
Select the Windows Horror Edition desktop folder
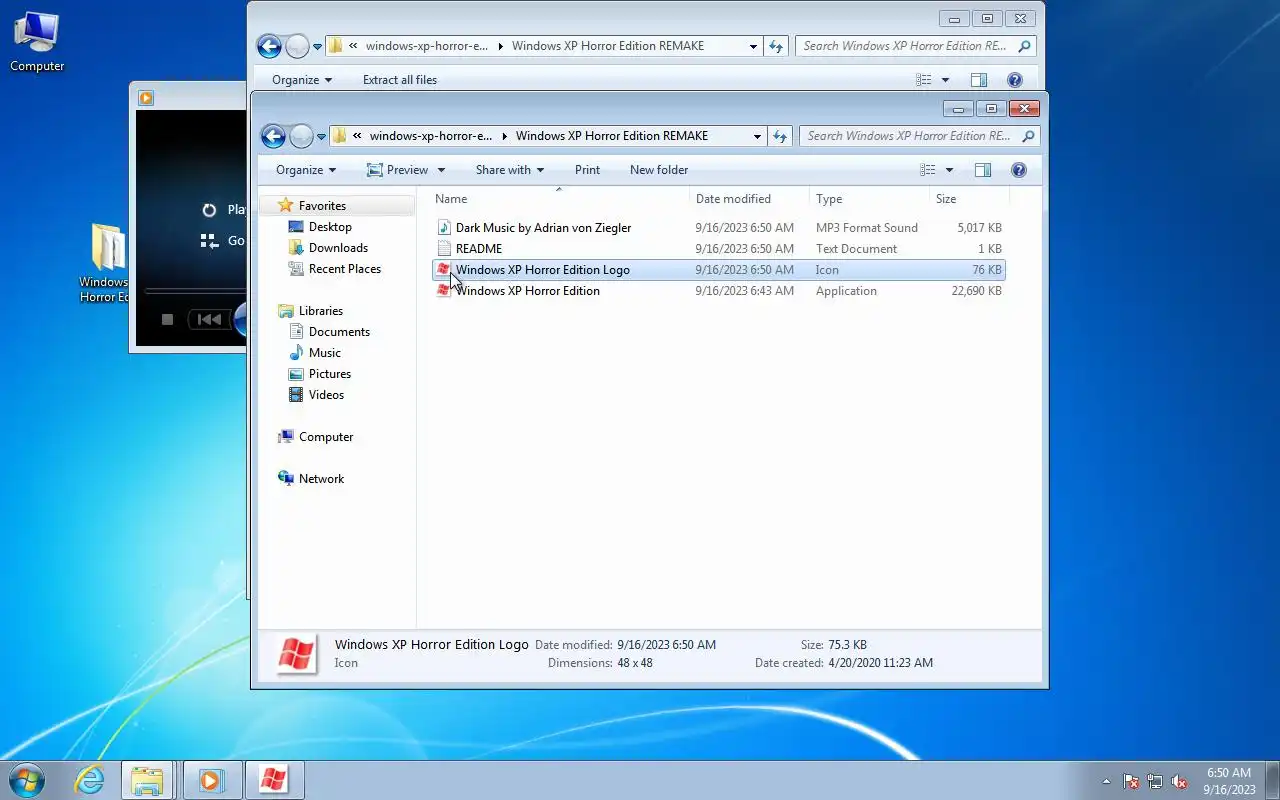pos(105,262)
